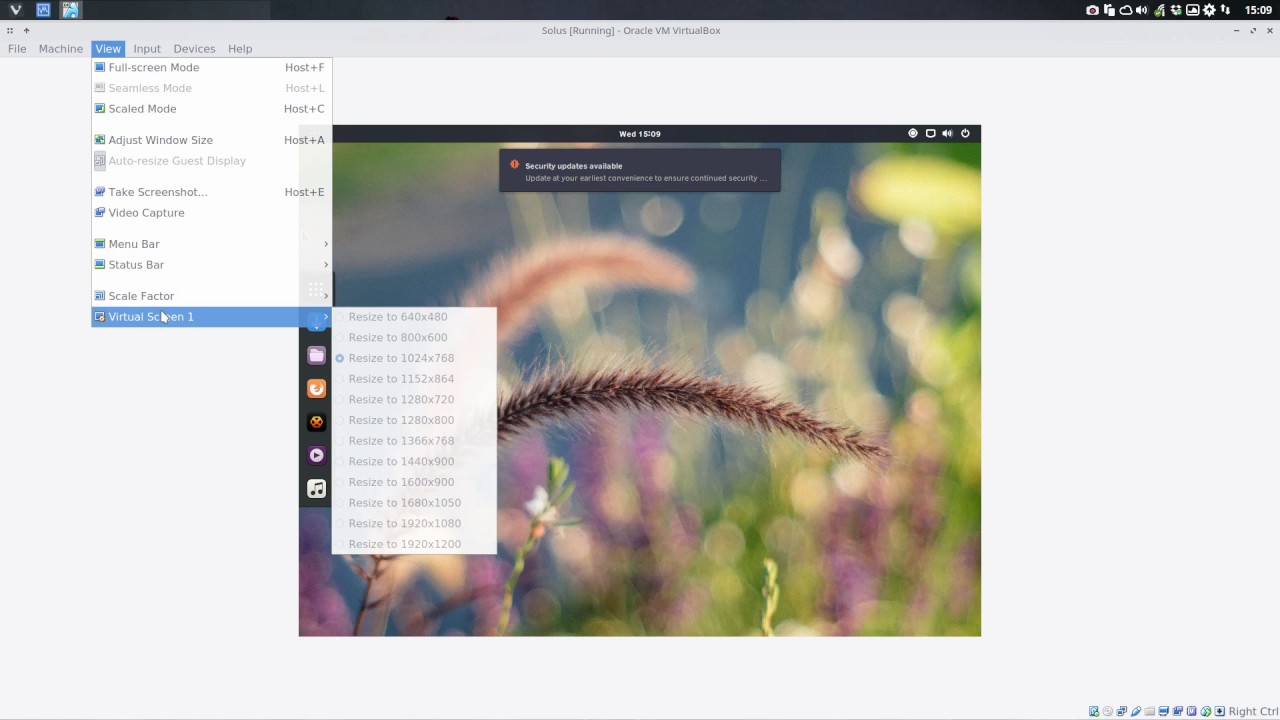Expand the Virtual Screen 1 submenu
The image size is (1280, 720).
pos(211,317)
